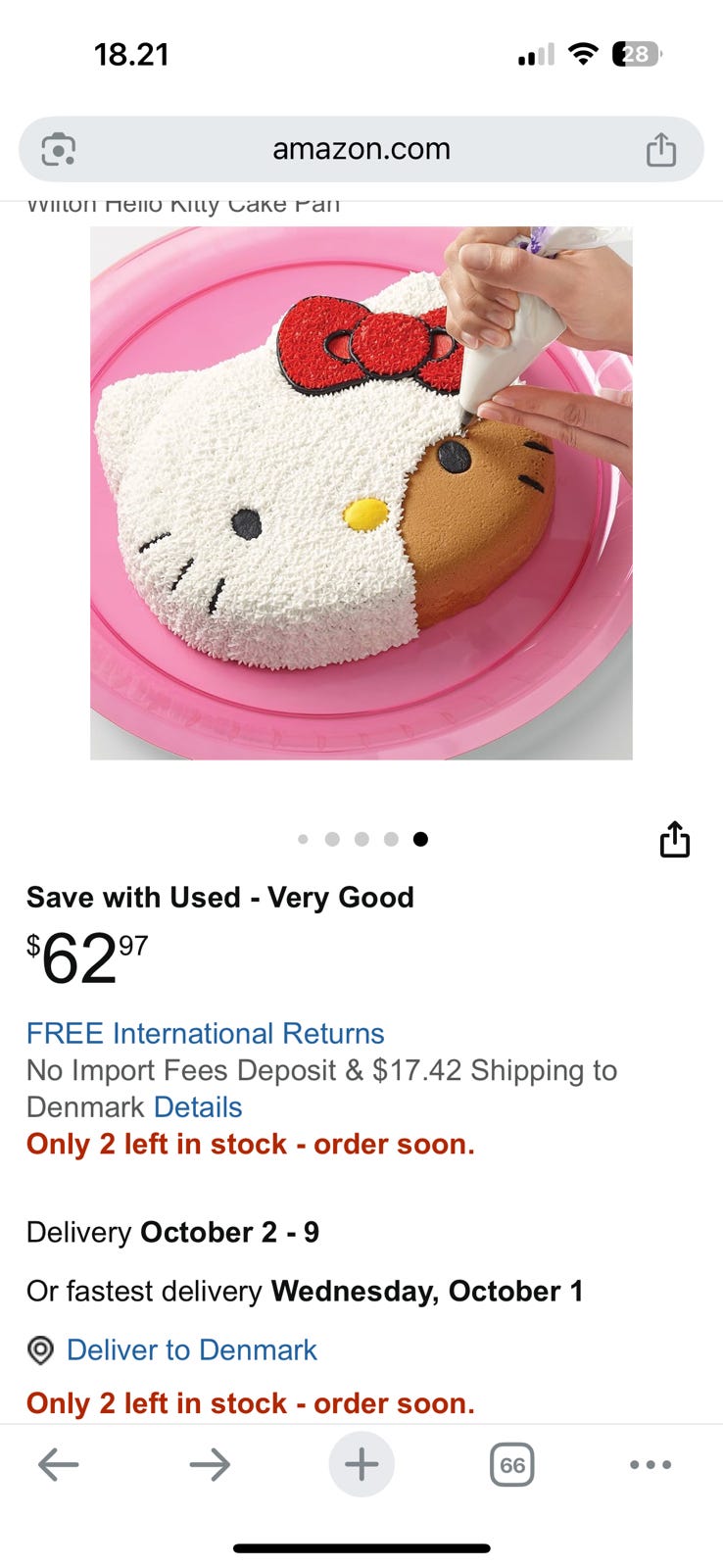Open a new tab with plus button

[x=361, y=1465]
